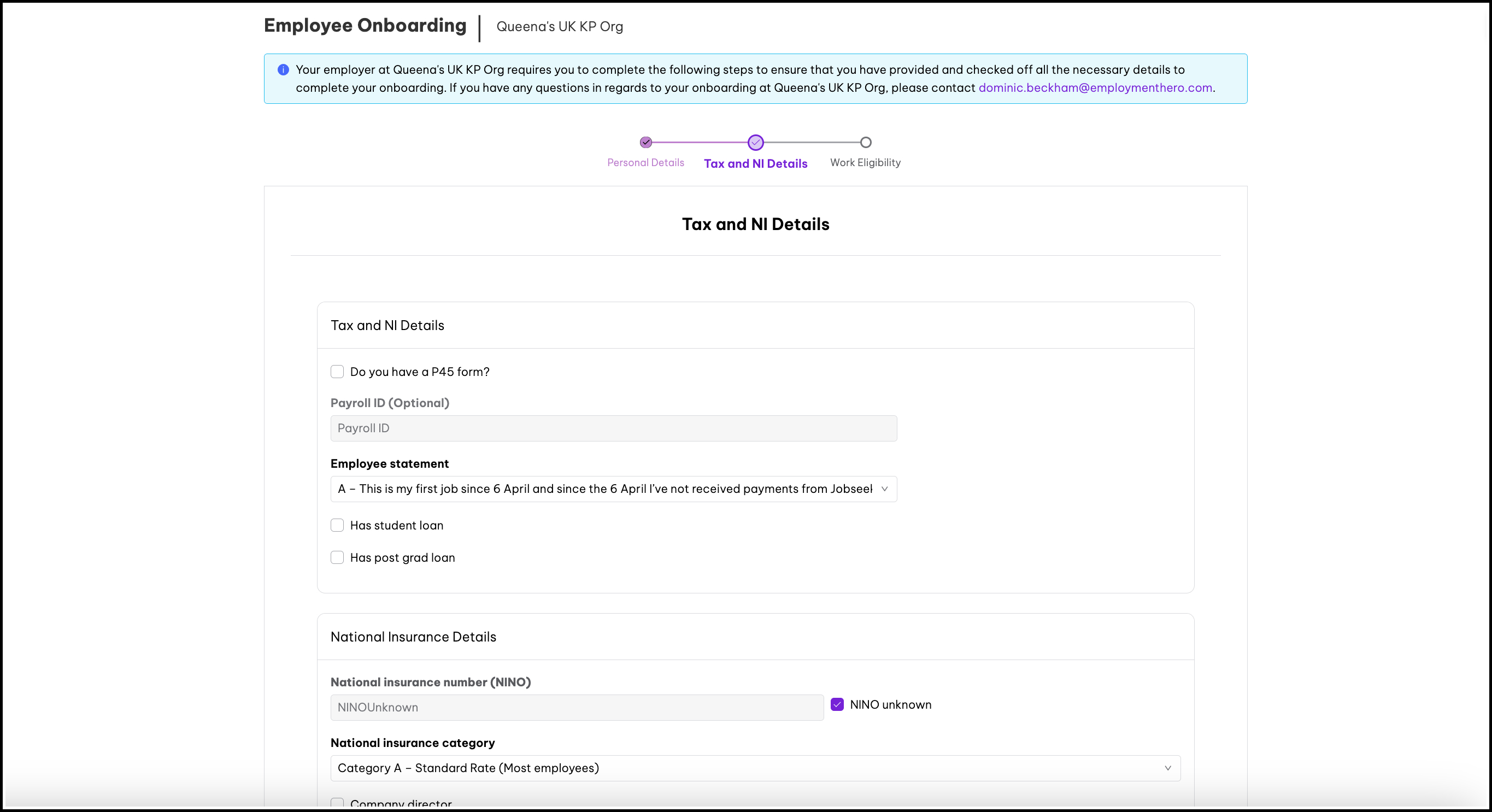This screenshot has height=812, width=1492.
Task: Click the NINOUnknown number input field
Action: 576,708
